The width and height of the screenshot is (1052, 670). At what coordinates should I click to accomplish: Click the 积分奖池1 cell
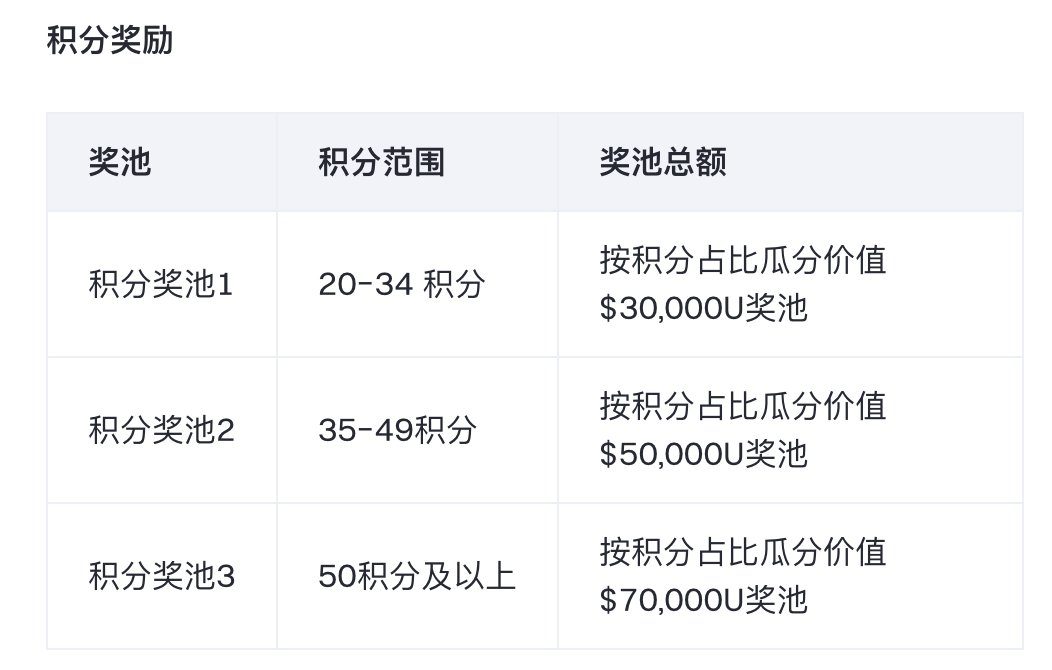pos(160,284)
